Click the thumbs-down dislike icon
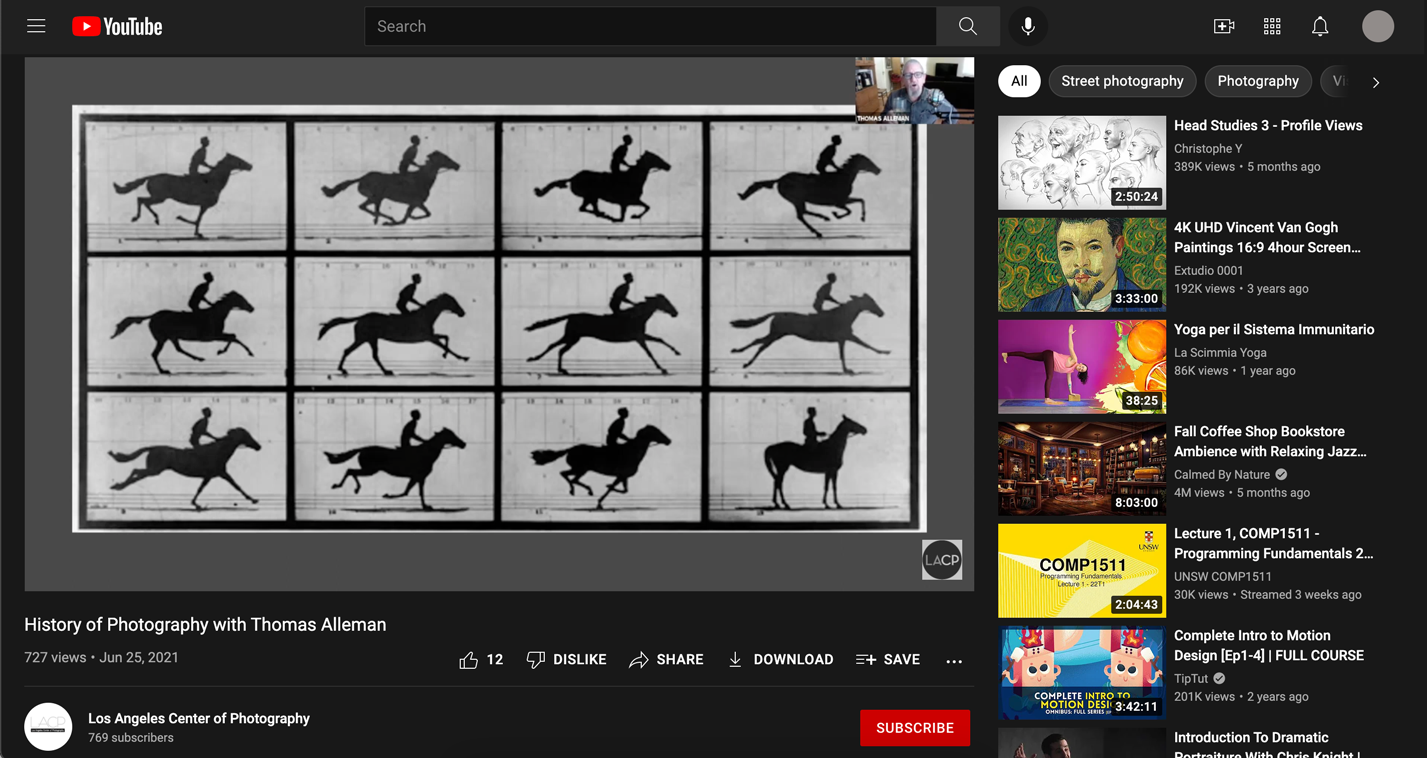Viewport: 1427px width, 758px height. 536,660
